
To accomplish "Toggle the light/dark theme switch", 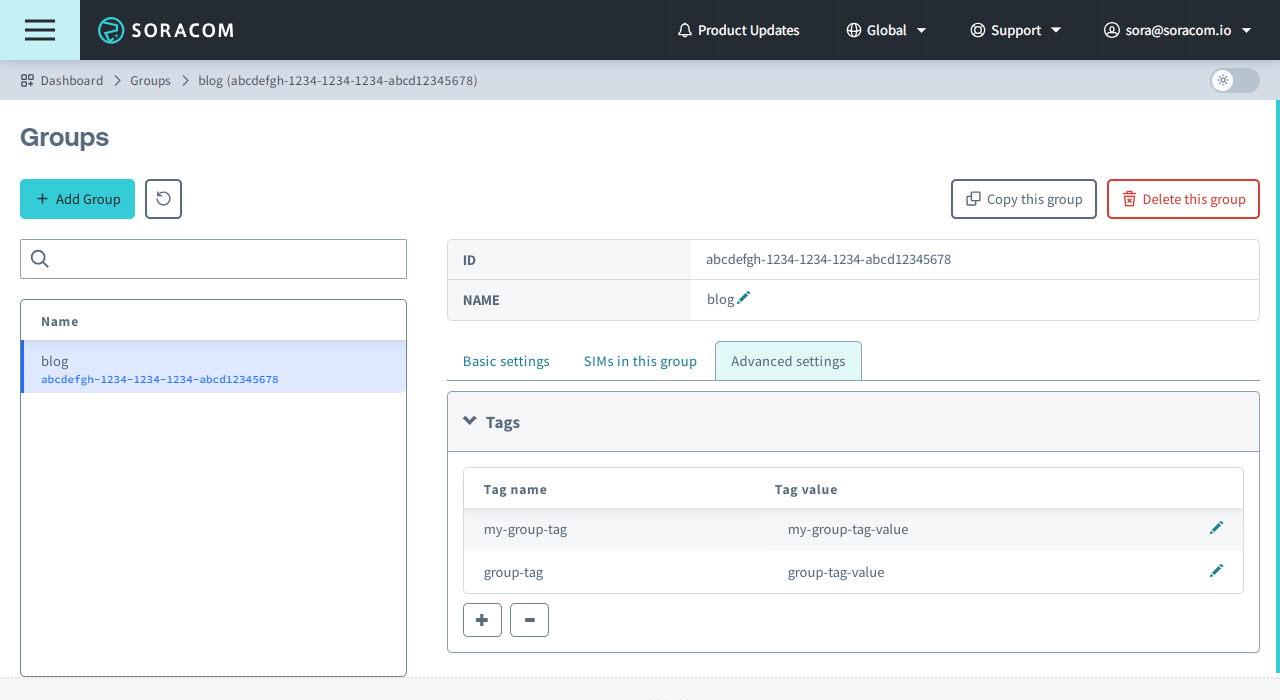I will click(1234, 80).
